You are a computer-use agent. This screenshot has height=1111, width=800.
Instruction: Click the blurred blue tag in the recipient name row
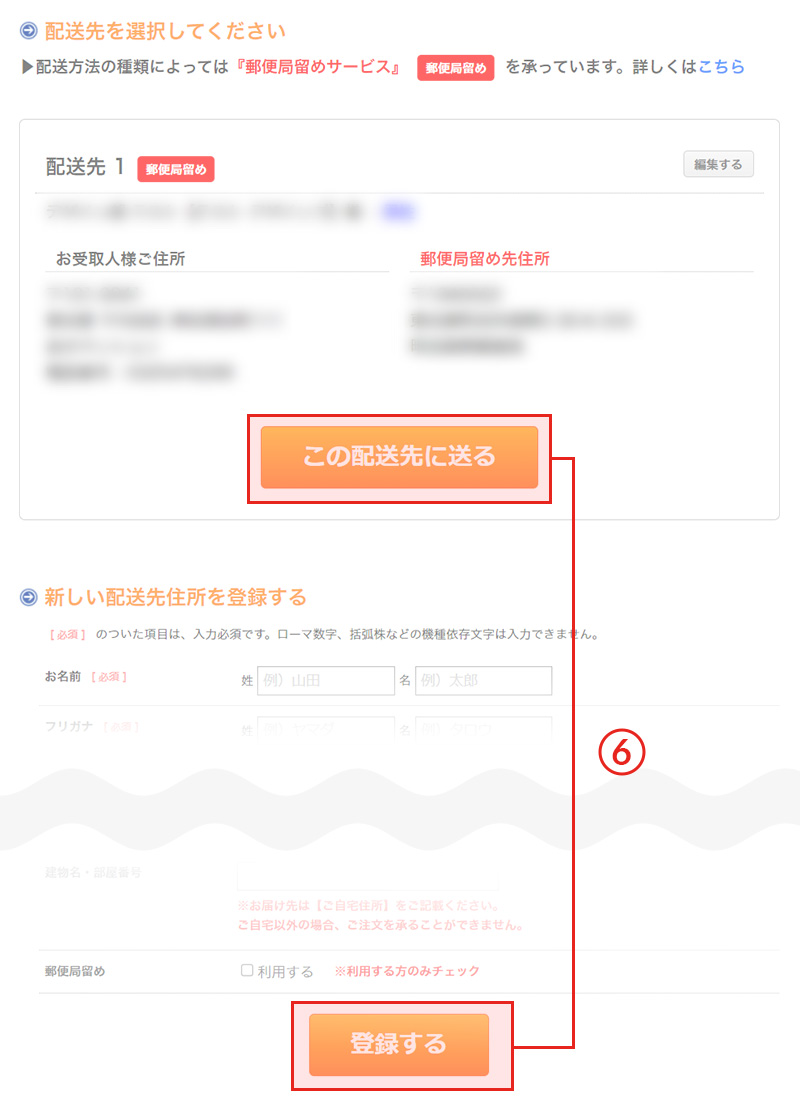click(398, 211)
